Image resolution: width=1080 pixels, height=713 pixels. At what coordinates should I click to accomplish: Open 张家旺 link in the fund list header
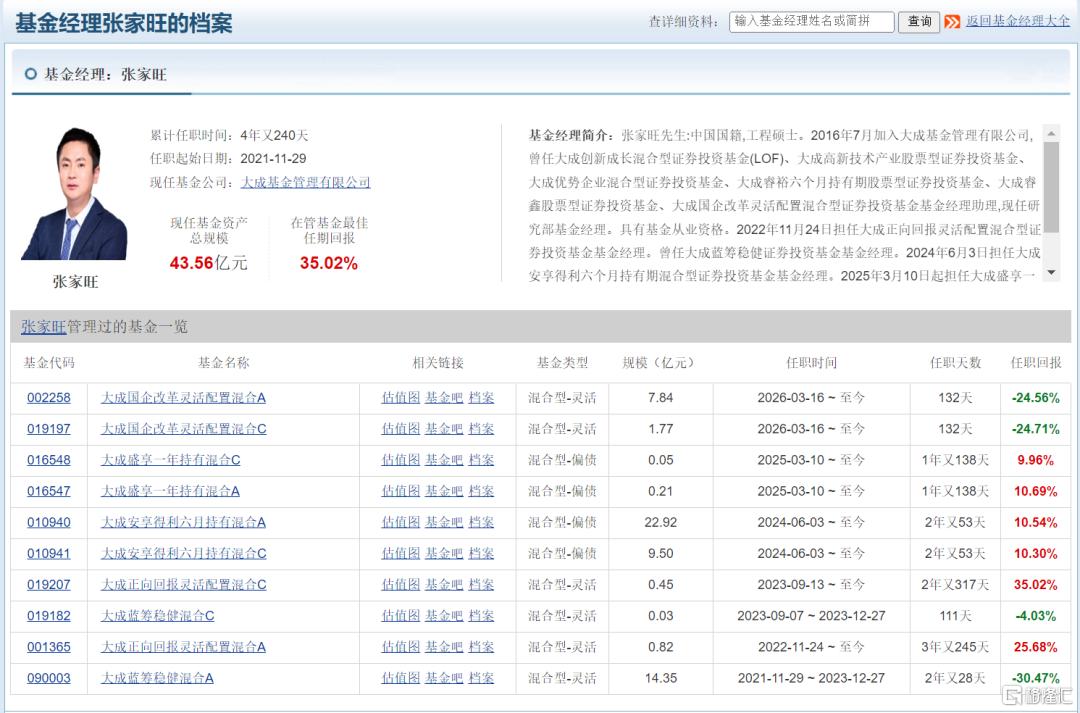point(43,327)
